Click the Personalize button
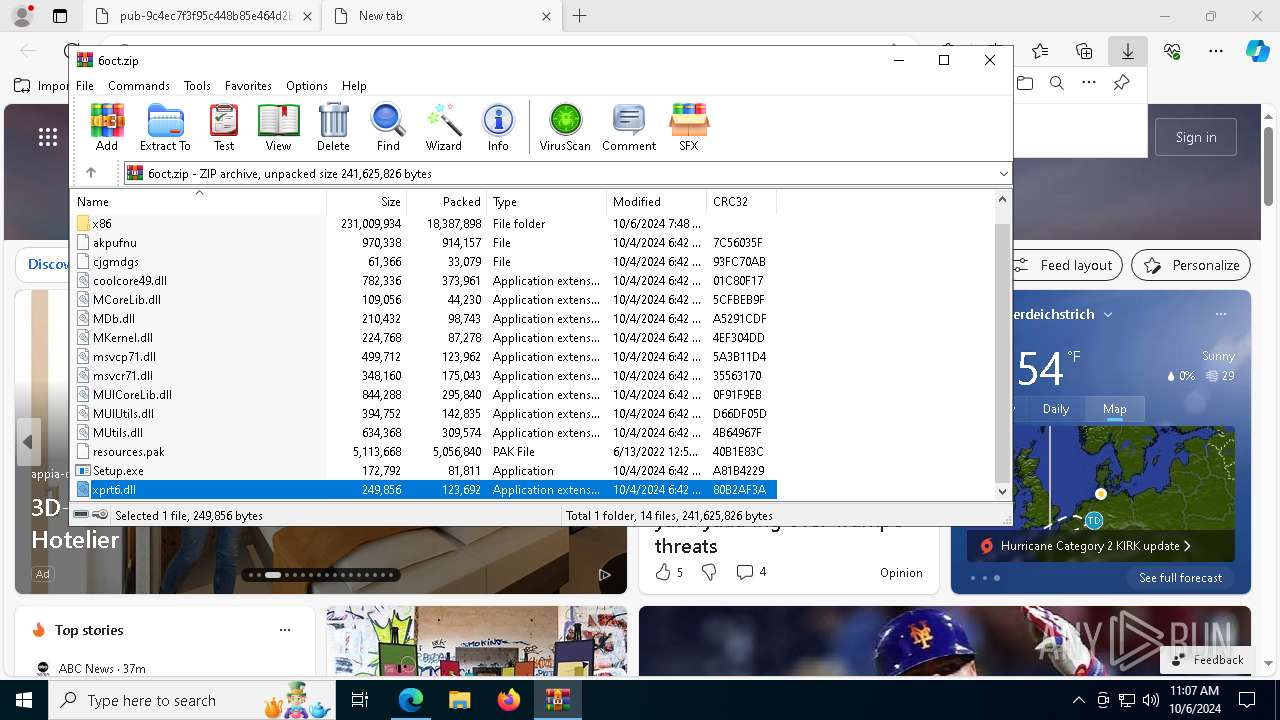 click(x=1191, y=265)
